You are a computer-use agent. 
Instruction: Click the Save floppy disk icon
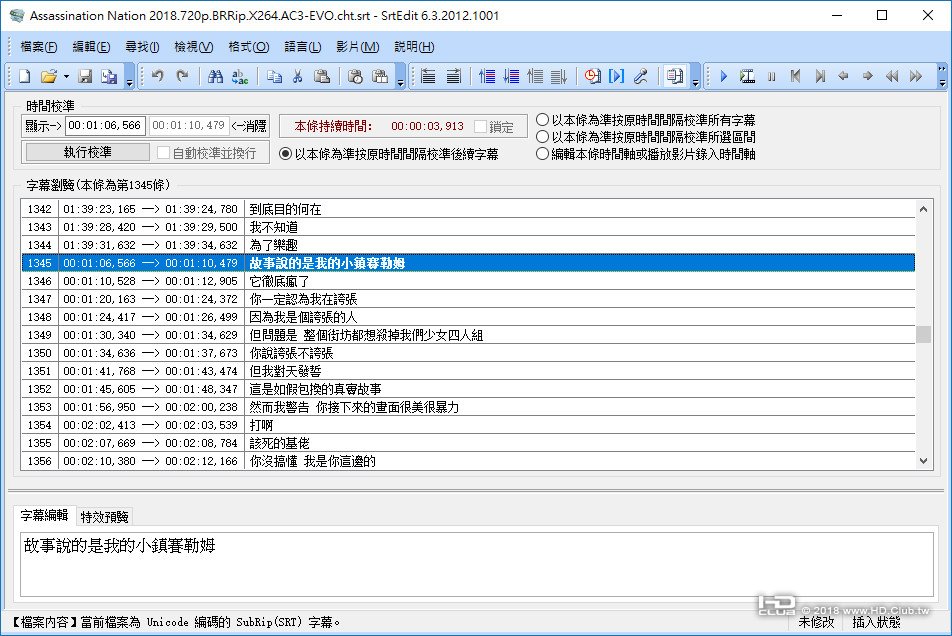85,76
